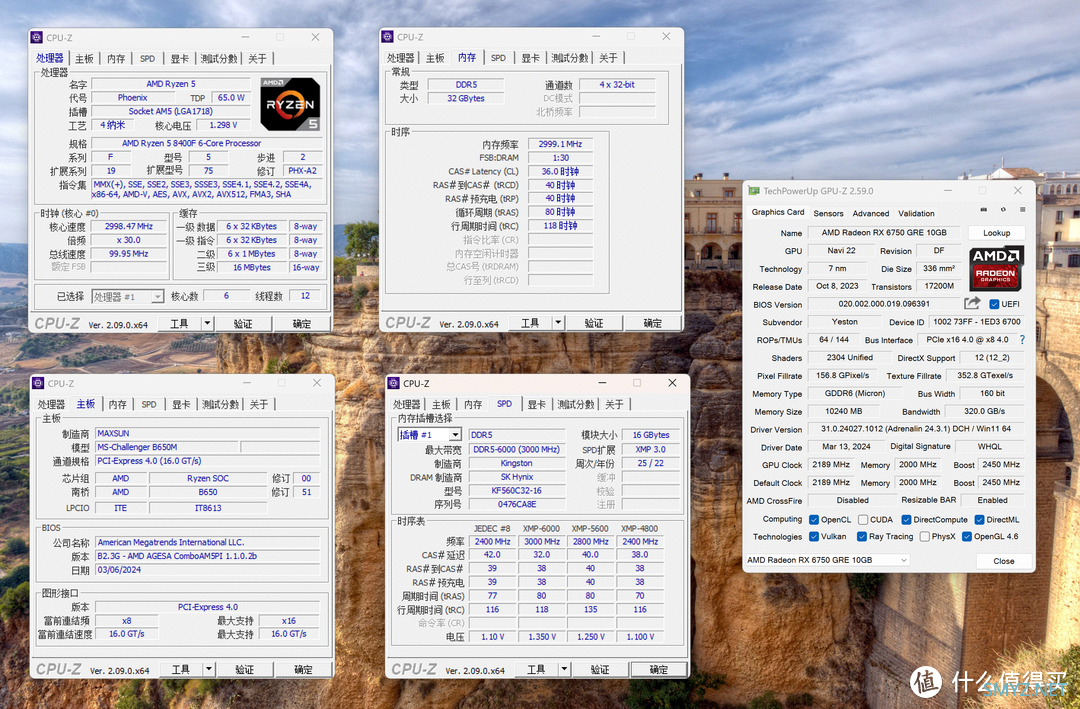
Task: Click the AMD Radeon Graphics logo in GPU-Z
Action: click(x=996, y=268)
